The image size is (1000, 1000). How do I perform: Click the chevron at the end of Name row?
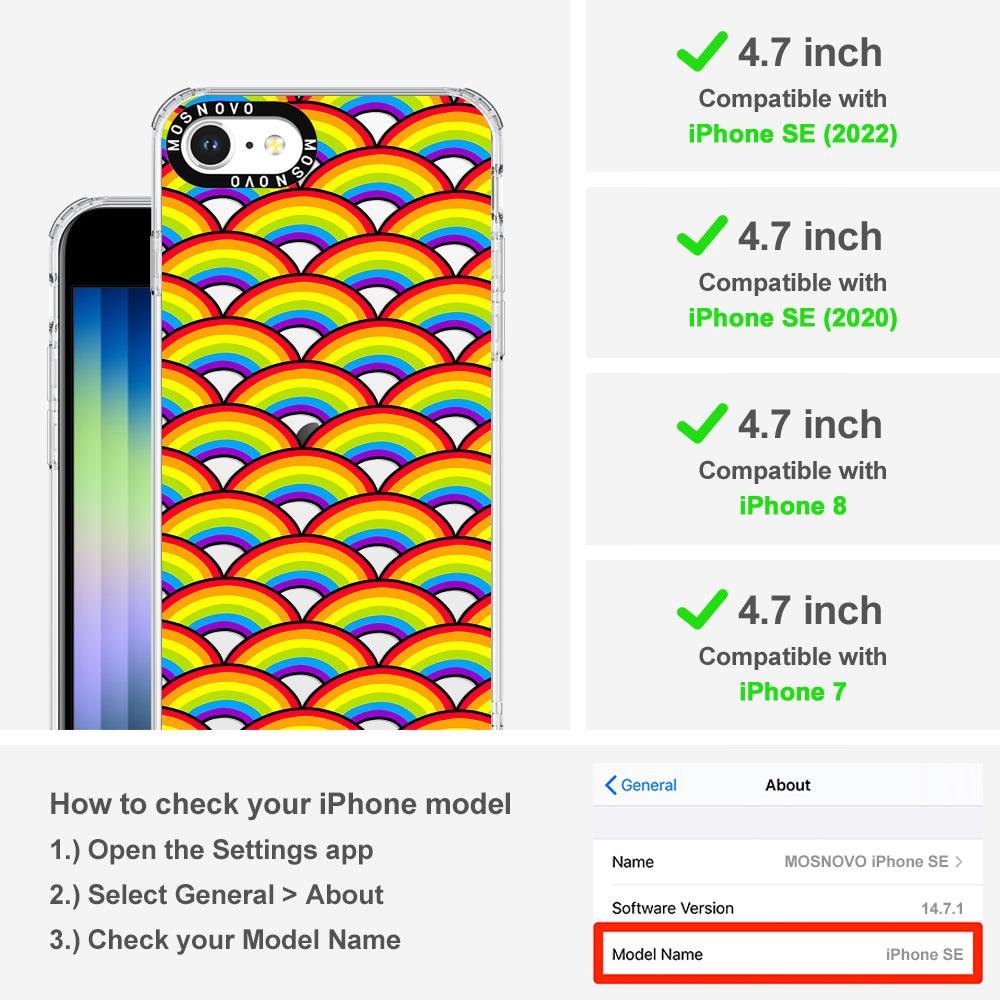[x=959, y=862]
